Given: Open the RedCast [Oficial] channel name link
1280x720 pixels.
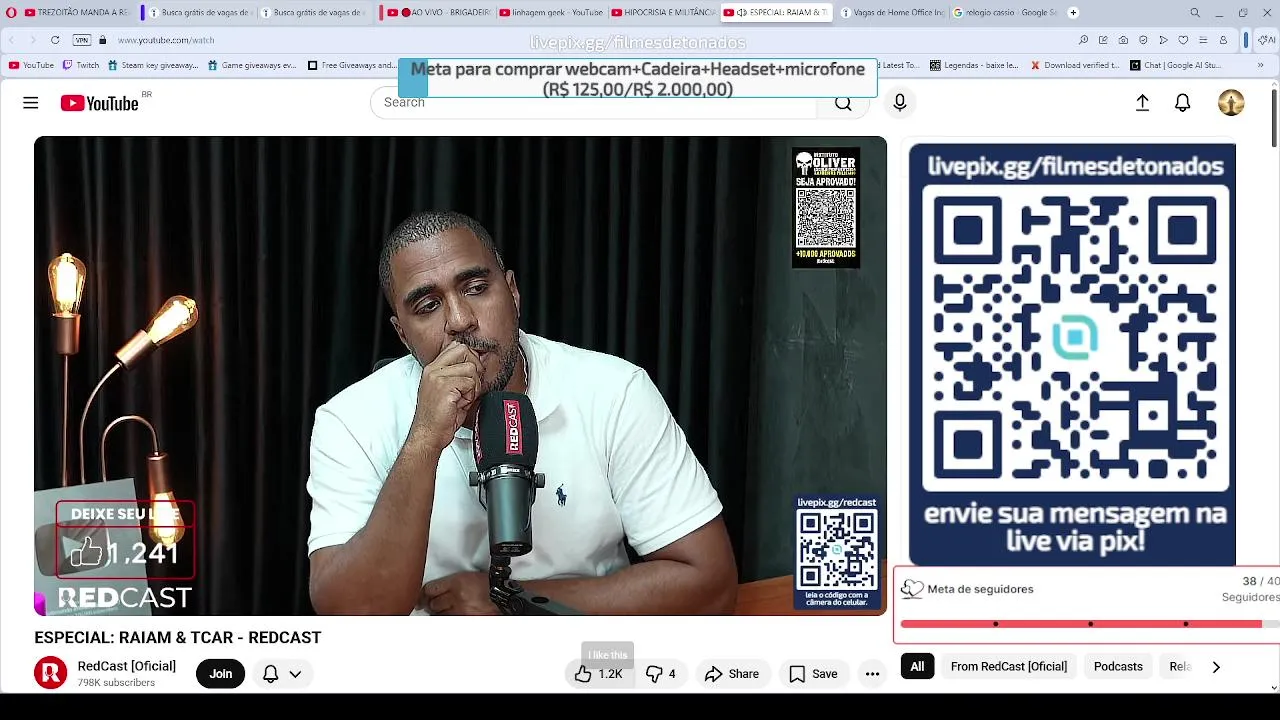Looking at the screenshot, I should (x=127, y=666).
